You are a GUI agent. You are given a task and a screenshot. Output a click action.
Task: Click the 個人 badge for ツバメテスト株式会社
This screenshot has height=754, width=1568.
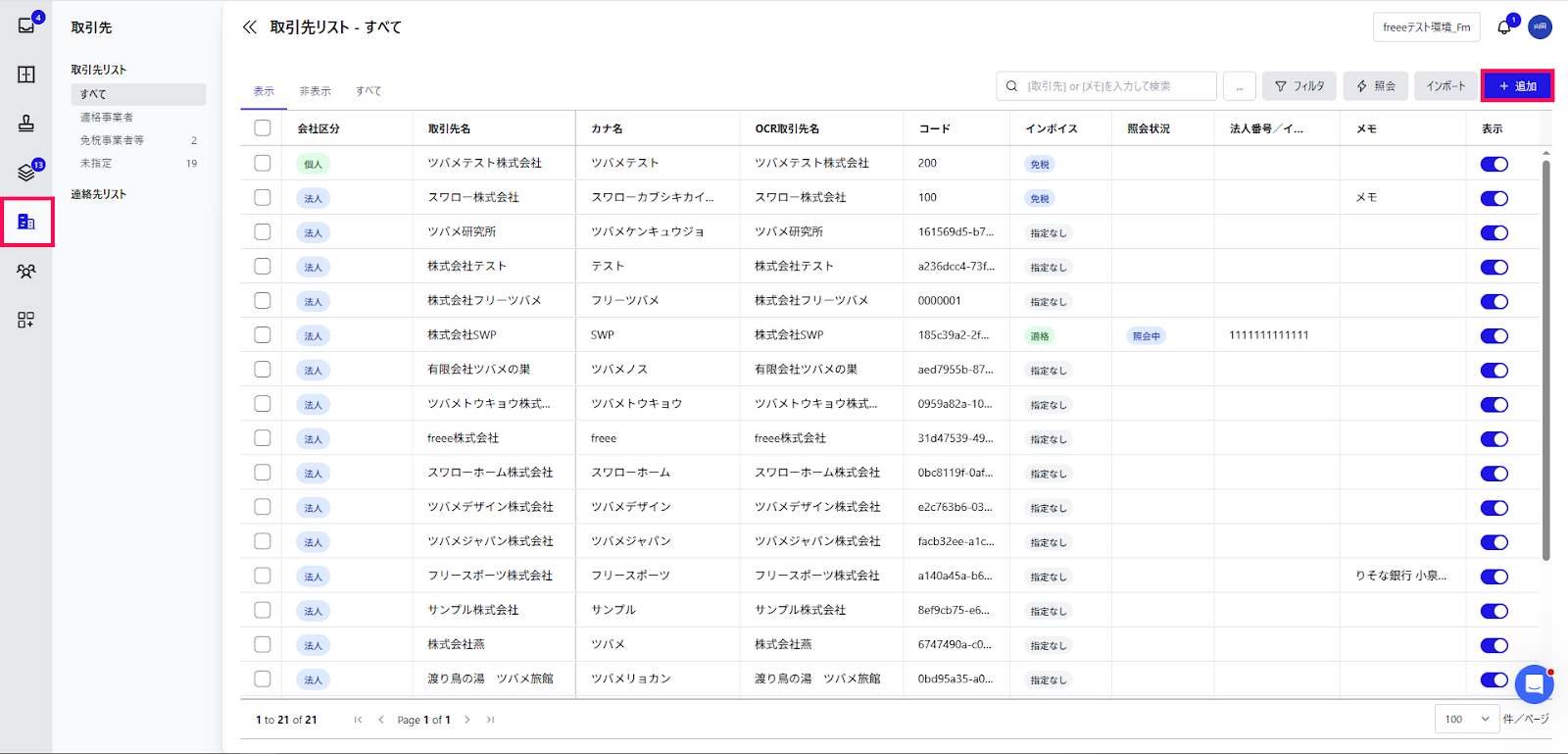[x=313, y=164]
